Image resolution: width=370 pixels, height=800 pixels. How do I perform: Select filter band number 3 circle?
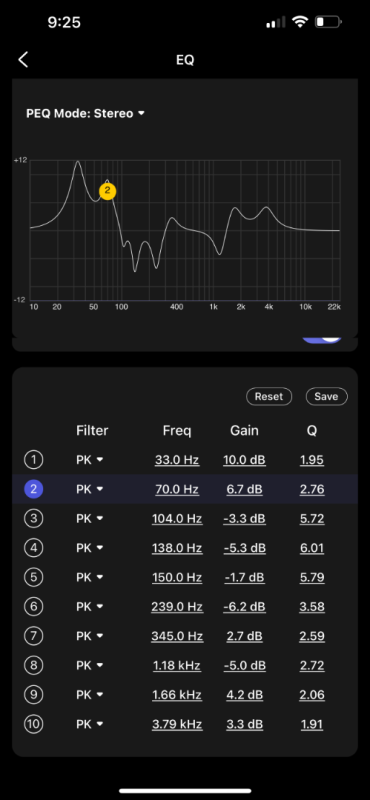click(x=34, y=519)
